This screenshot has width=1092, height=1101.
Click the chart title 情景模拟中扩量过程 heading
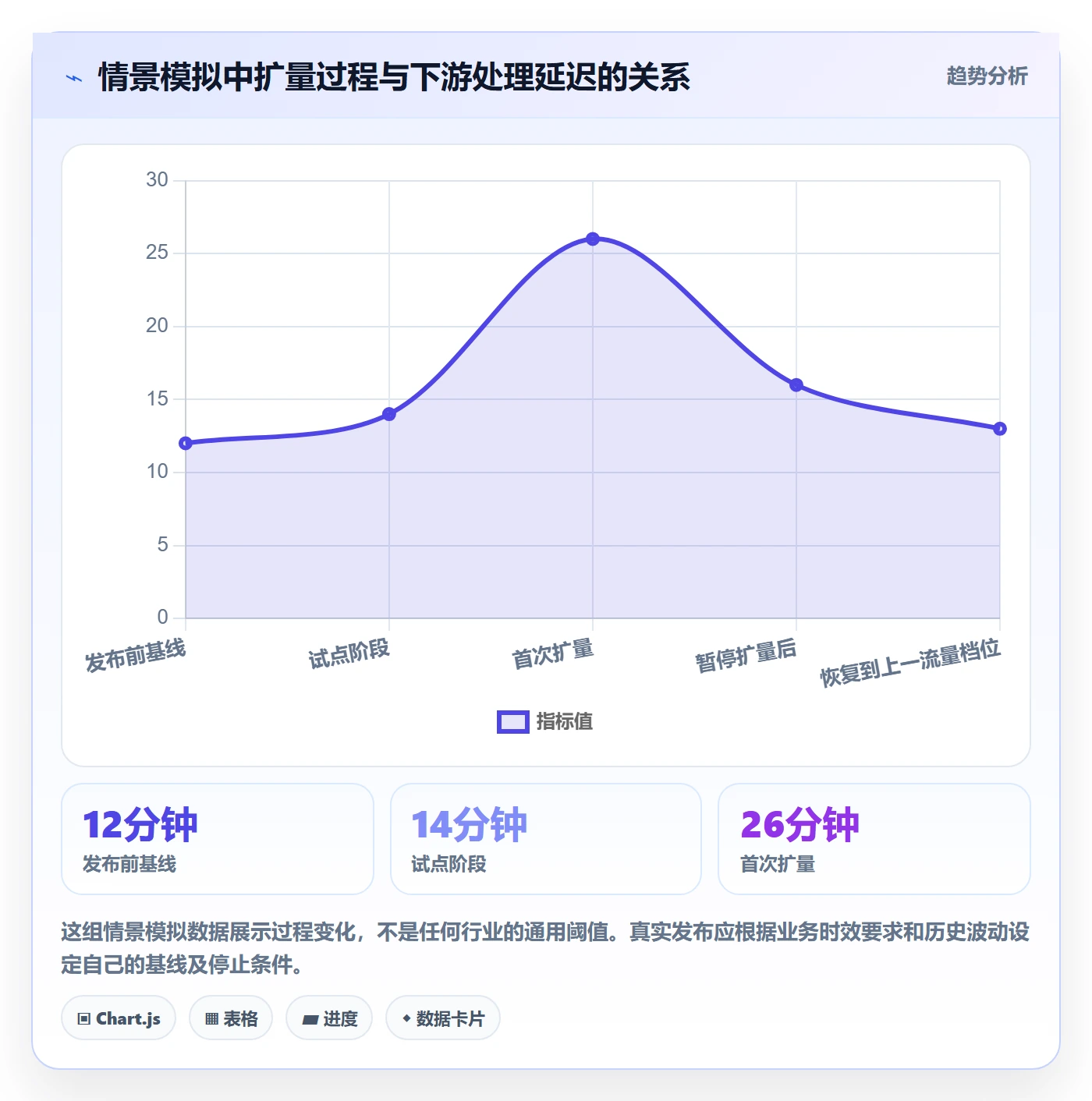point(394,77)
